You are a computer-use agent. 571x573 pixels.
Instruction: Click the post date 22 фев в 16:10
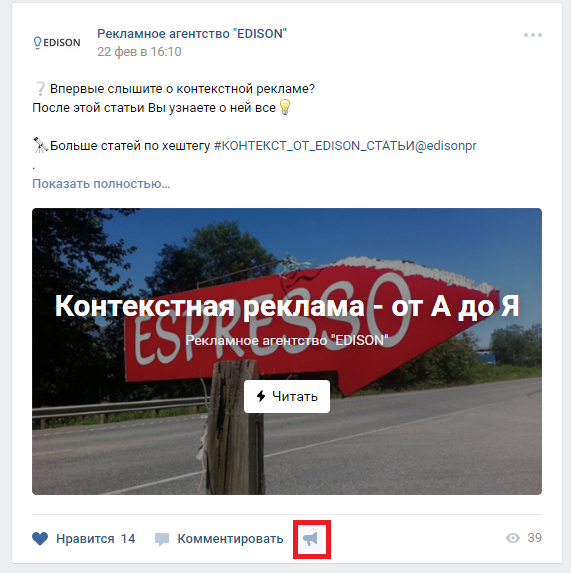pyautogui.click(x=139, y=52)
